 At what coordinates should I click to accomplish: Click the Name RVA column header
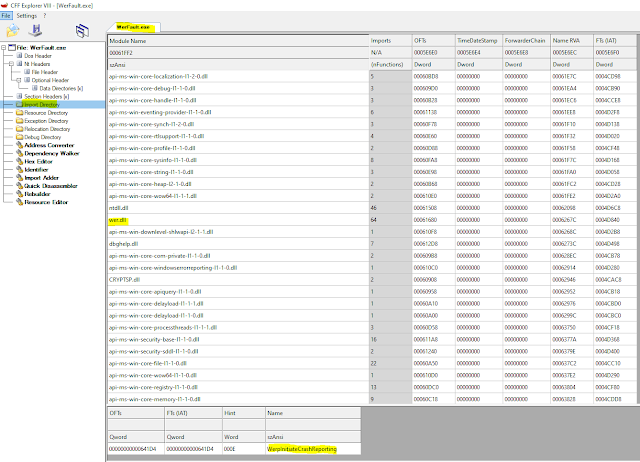click(571, 41)
